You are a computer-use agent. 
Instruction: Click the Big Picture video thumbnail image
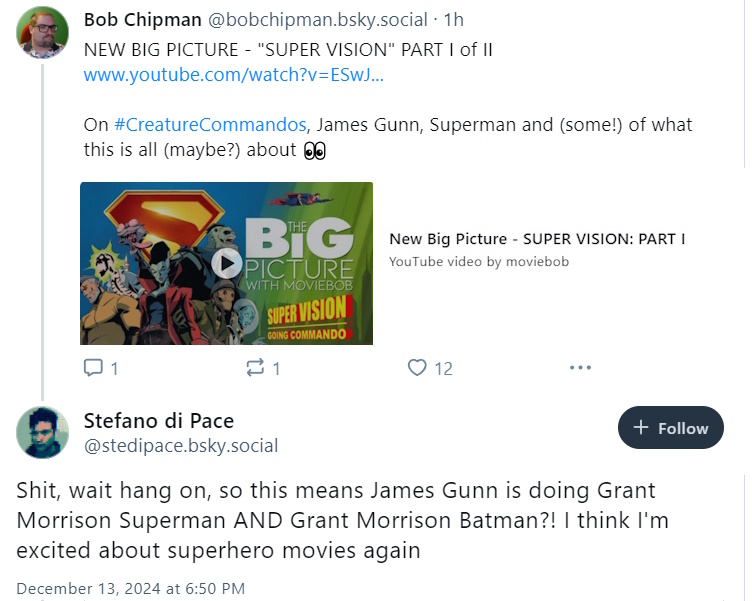226,263
